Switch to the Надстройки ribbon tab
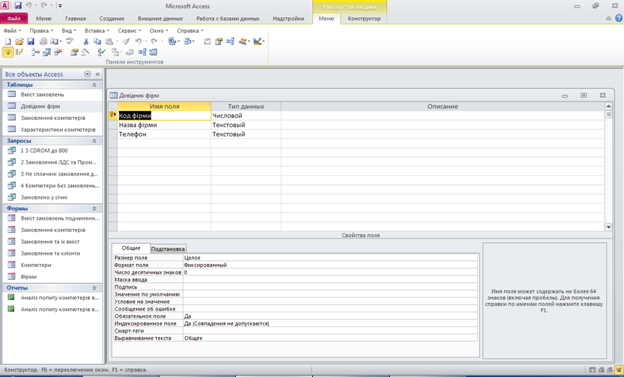The image size is (624, 377). 288,19
